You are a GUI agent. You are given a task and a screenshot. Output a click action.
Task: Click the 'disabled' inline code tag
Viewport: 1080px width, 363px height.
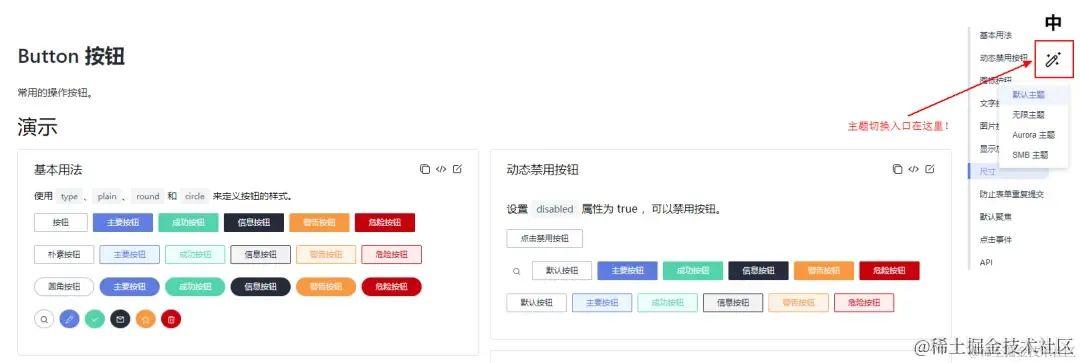coord(554,209)
